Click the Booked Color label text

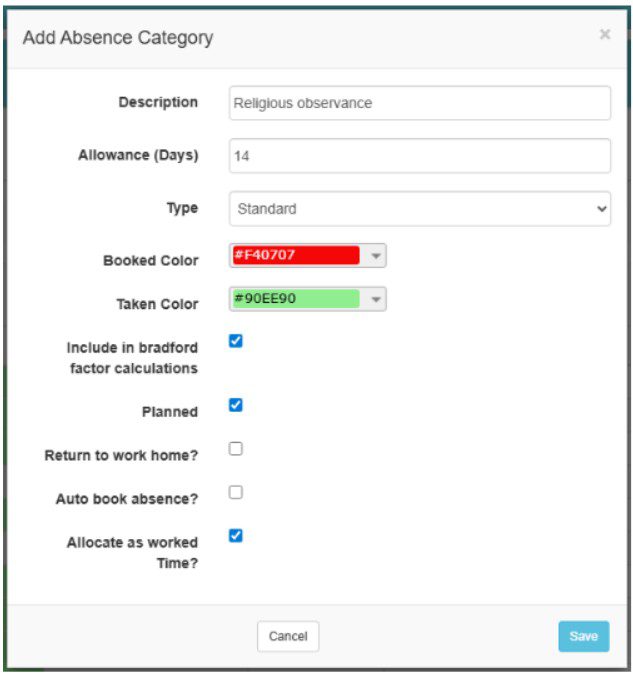pos(150,260)
